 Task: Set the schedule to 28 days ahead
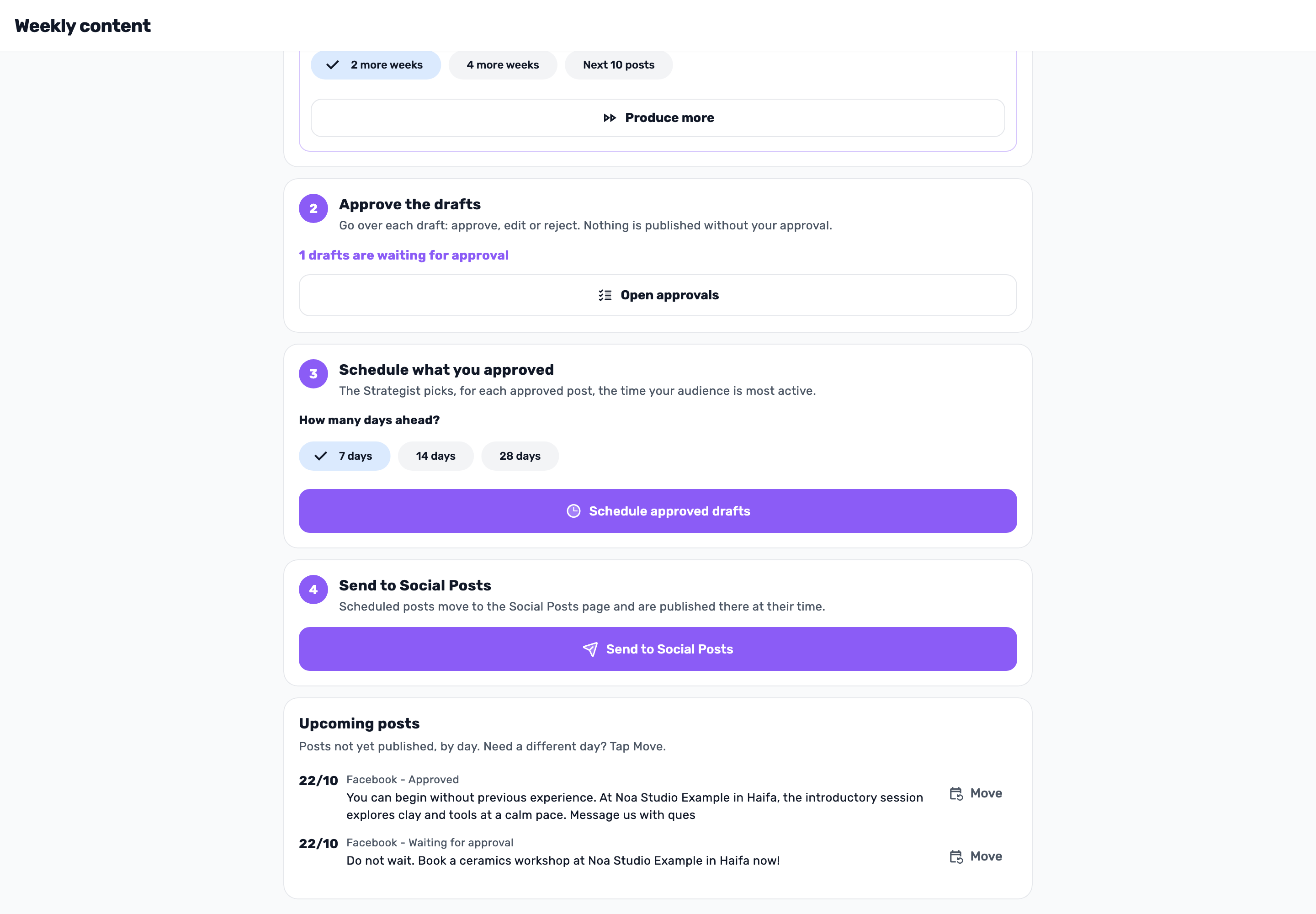[520, 457]
